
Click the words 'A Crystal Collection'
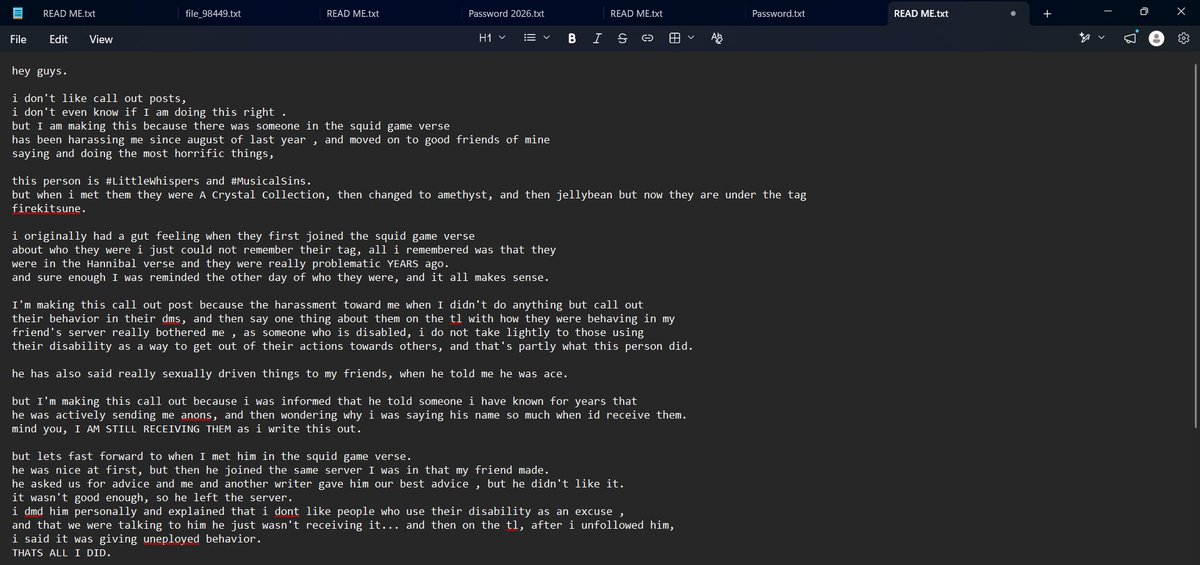pos(258,195)
